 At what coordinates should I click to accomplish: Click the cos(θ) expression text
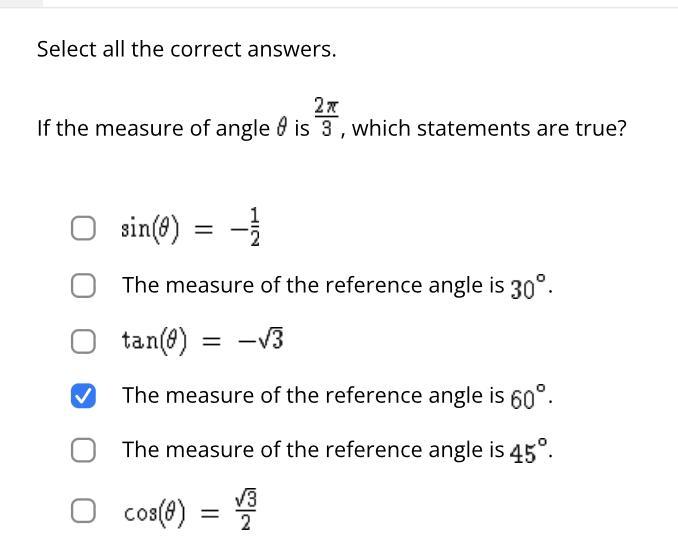tap(152, 513)
